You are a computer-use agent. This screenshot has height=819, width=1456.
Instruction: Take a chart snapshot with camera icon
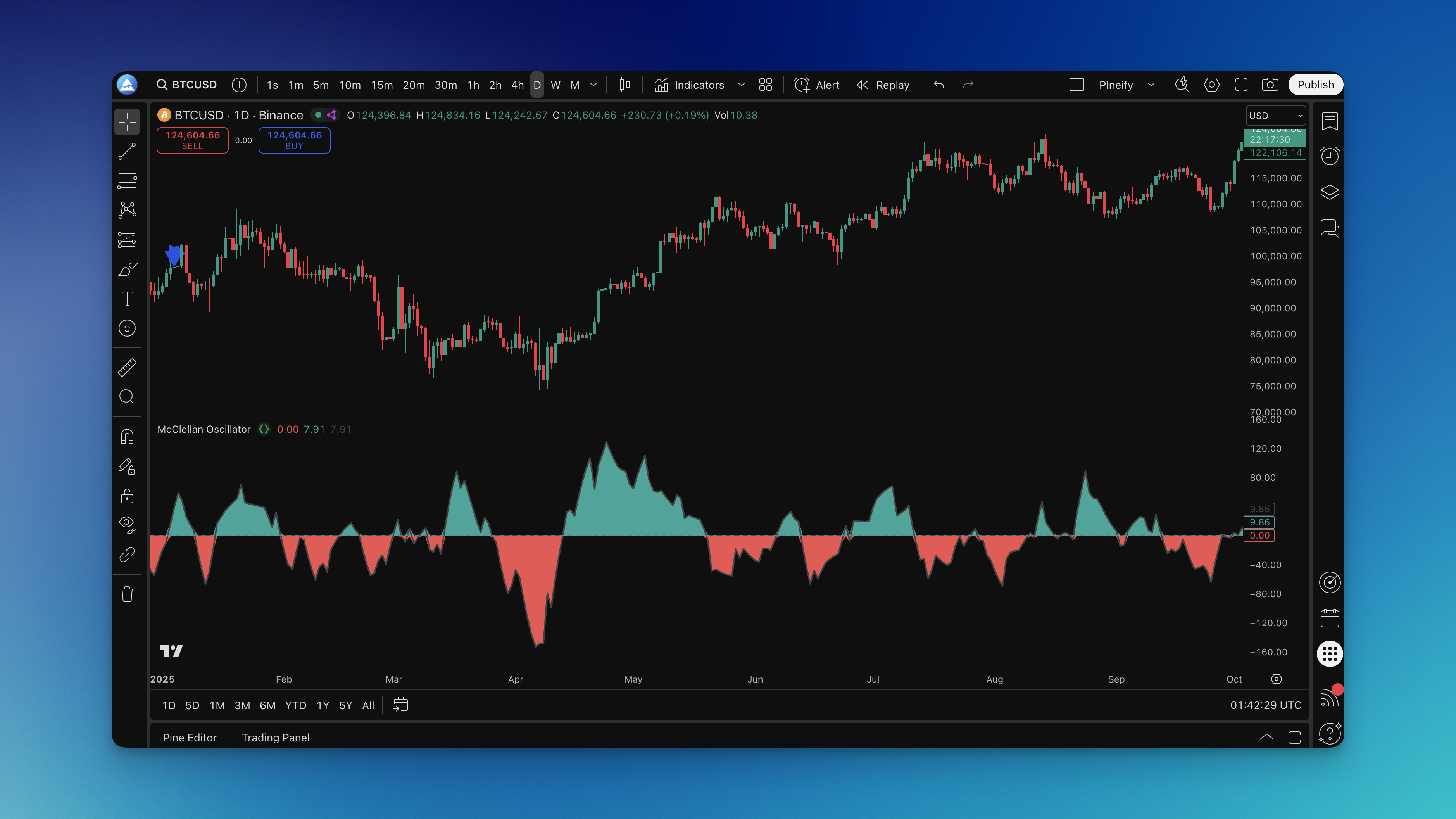point(1270,85)
